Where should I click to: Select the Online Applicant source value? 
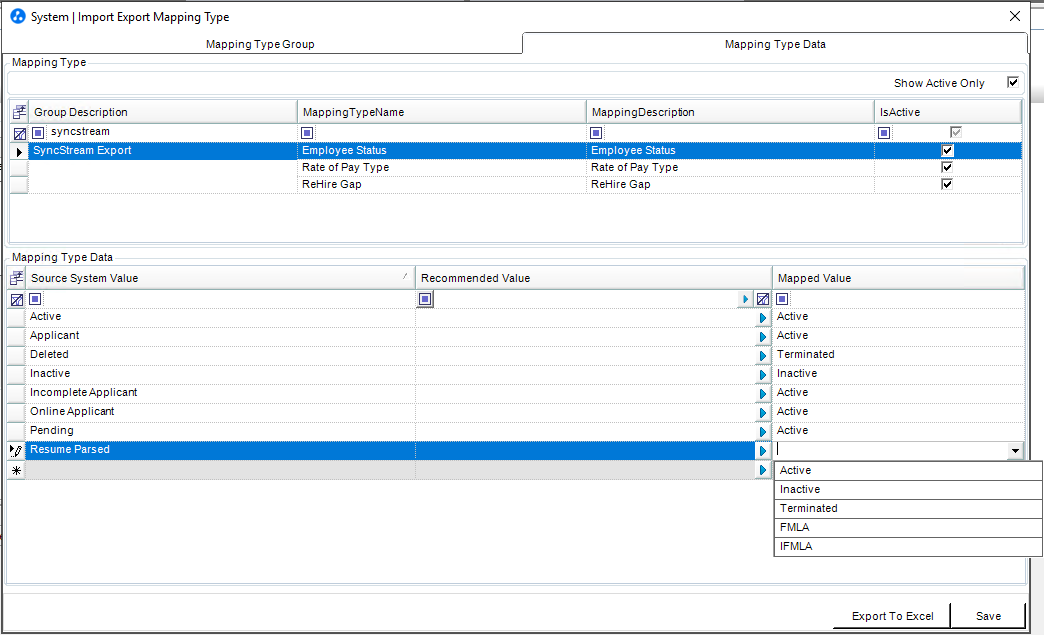tap(220, 411)
